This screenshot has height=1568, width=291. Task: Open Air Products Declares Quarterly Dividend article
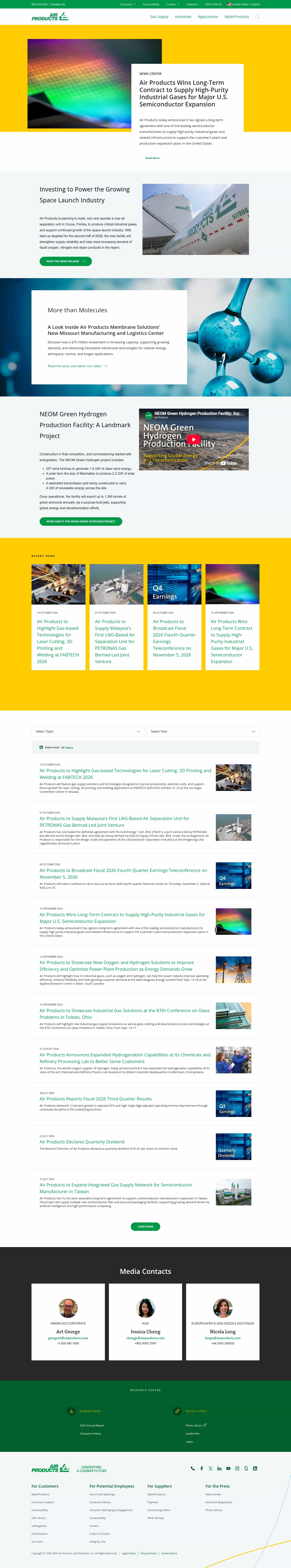coord(82,1142)
